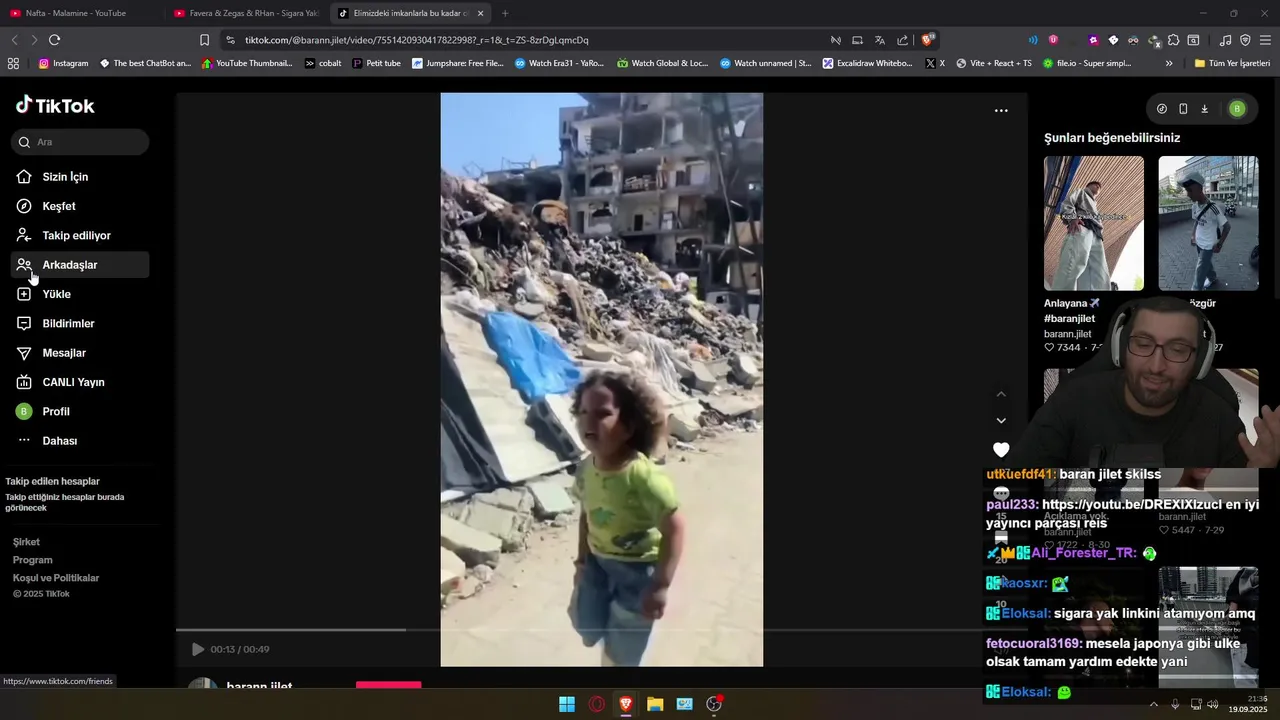Close the active TikTok browser tab
This screenshot has width=1280, height=720.
click(481, 13)
